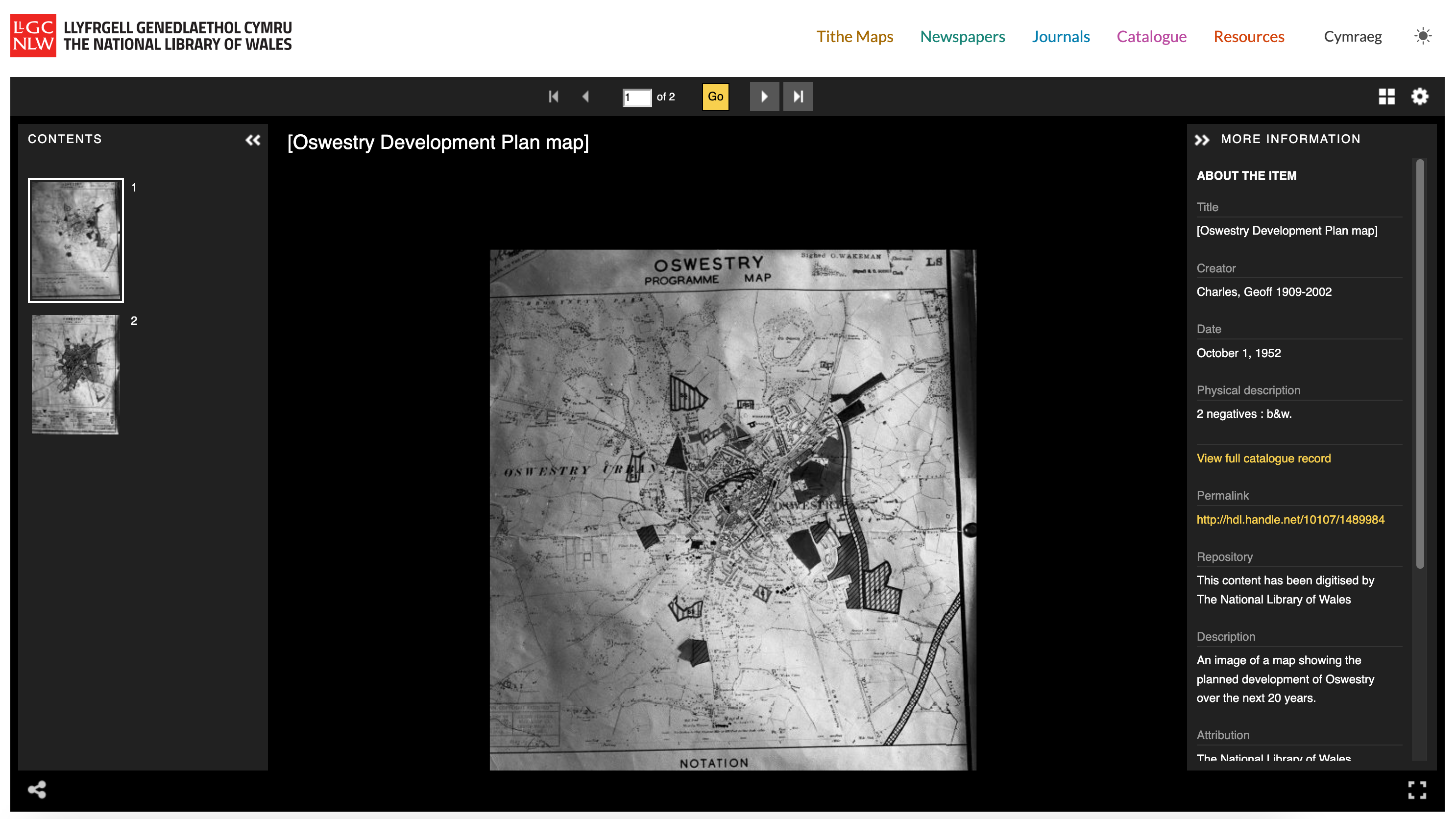Click '2 negatives : b&w.' text
Image resolution: width=1456 pixels, height=819 pixels.
pyautogui.click(x=1244, y=414)
